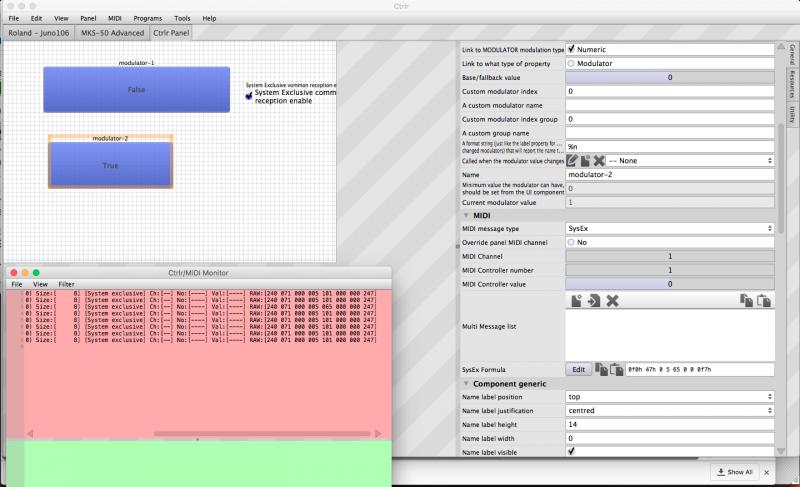Click the MIDI Controller value slider
Image resolution: width=800 pixels, height=487 pixels.
click(x=670, y=284)
